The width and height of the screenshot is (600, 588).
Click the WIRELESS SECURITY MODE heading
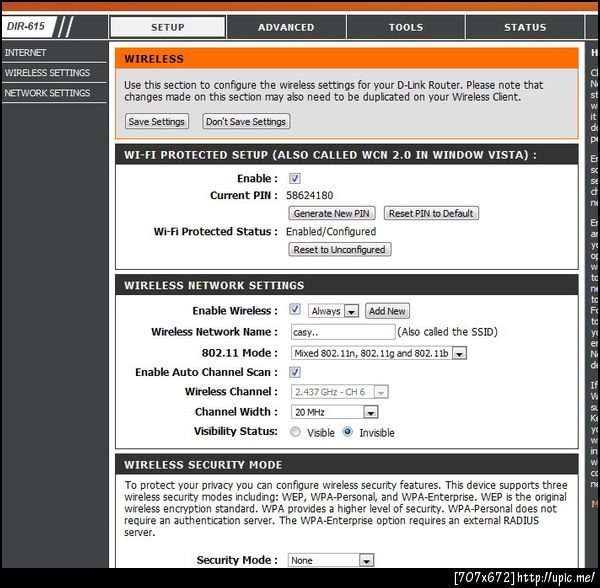(x=203, y=464)
